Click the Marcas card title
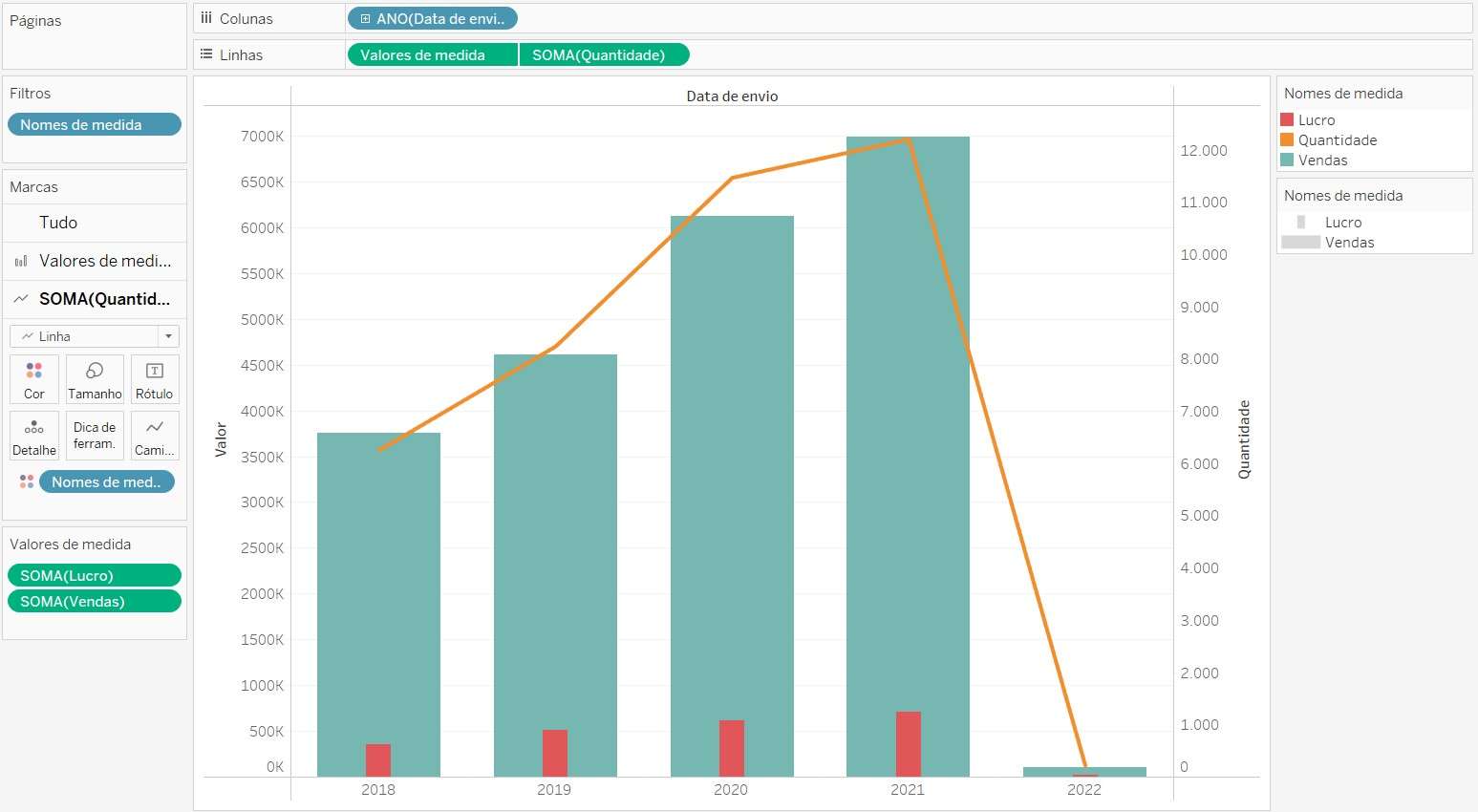This screenshot has height=812, width=1478. pyautogui.click(x=33, y=187)
